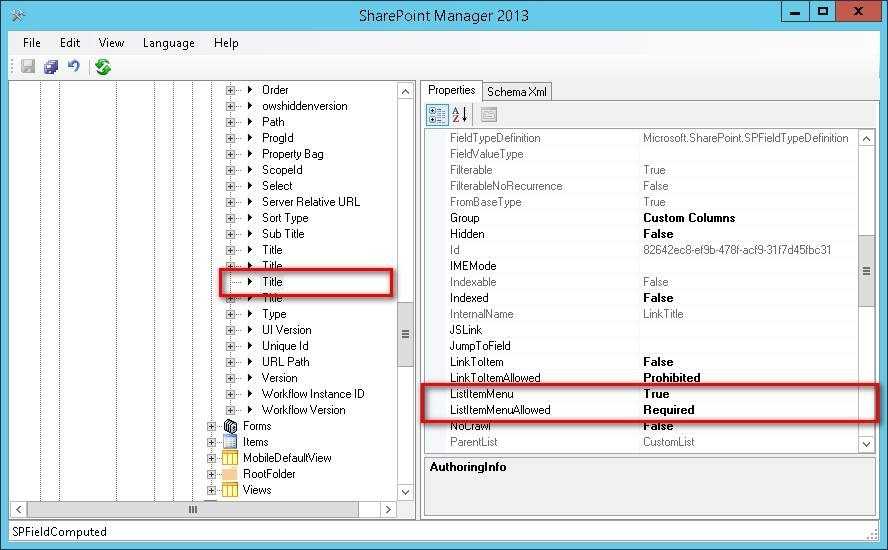Select the Sub Title field
Image resolution: width=888 pixels, height=550 pixels.
283,234
